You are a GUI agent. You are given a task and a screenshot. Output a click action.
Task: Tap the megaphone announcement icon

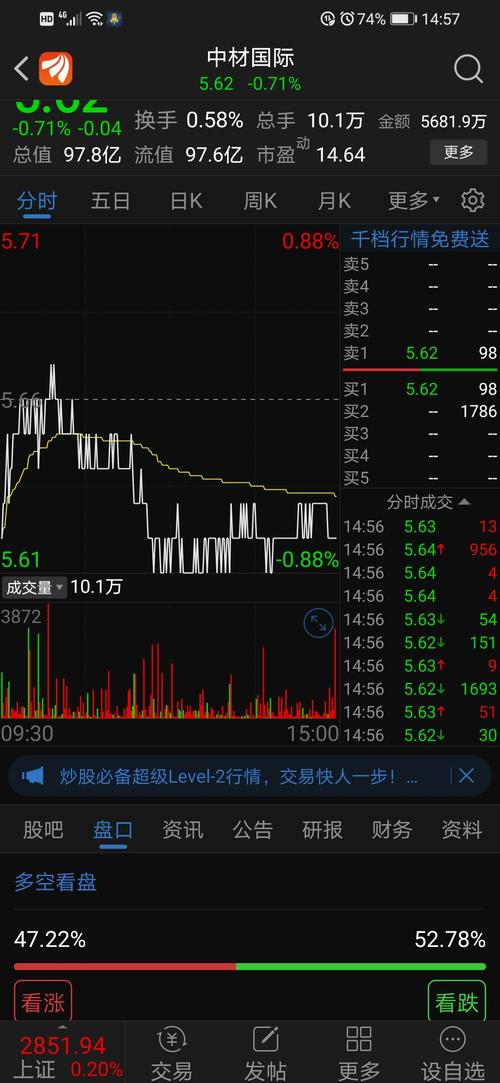[32, 776]
